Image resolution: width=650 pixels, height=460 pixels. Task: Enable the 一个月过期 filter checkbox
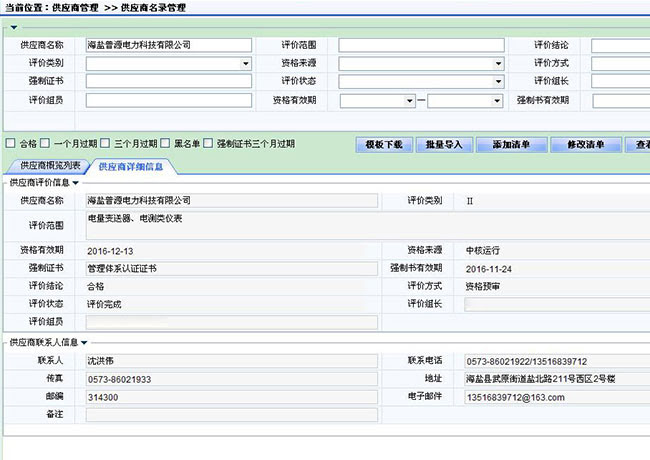pyautogui.click(x=46, y=144)
